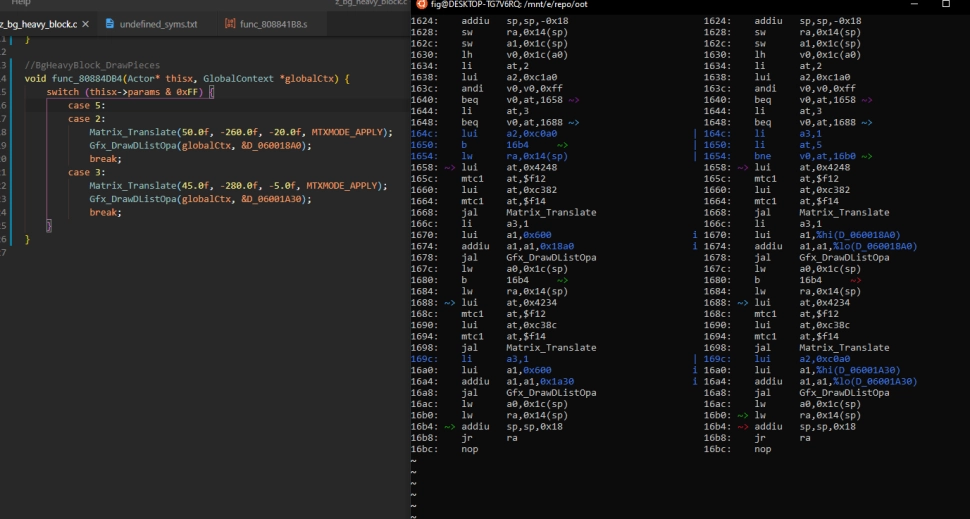
Task: Click %lo(D_06001A30) in the terminal diff
Action: pos(875,381)
